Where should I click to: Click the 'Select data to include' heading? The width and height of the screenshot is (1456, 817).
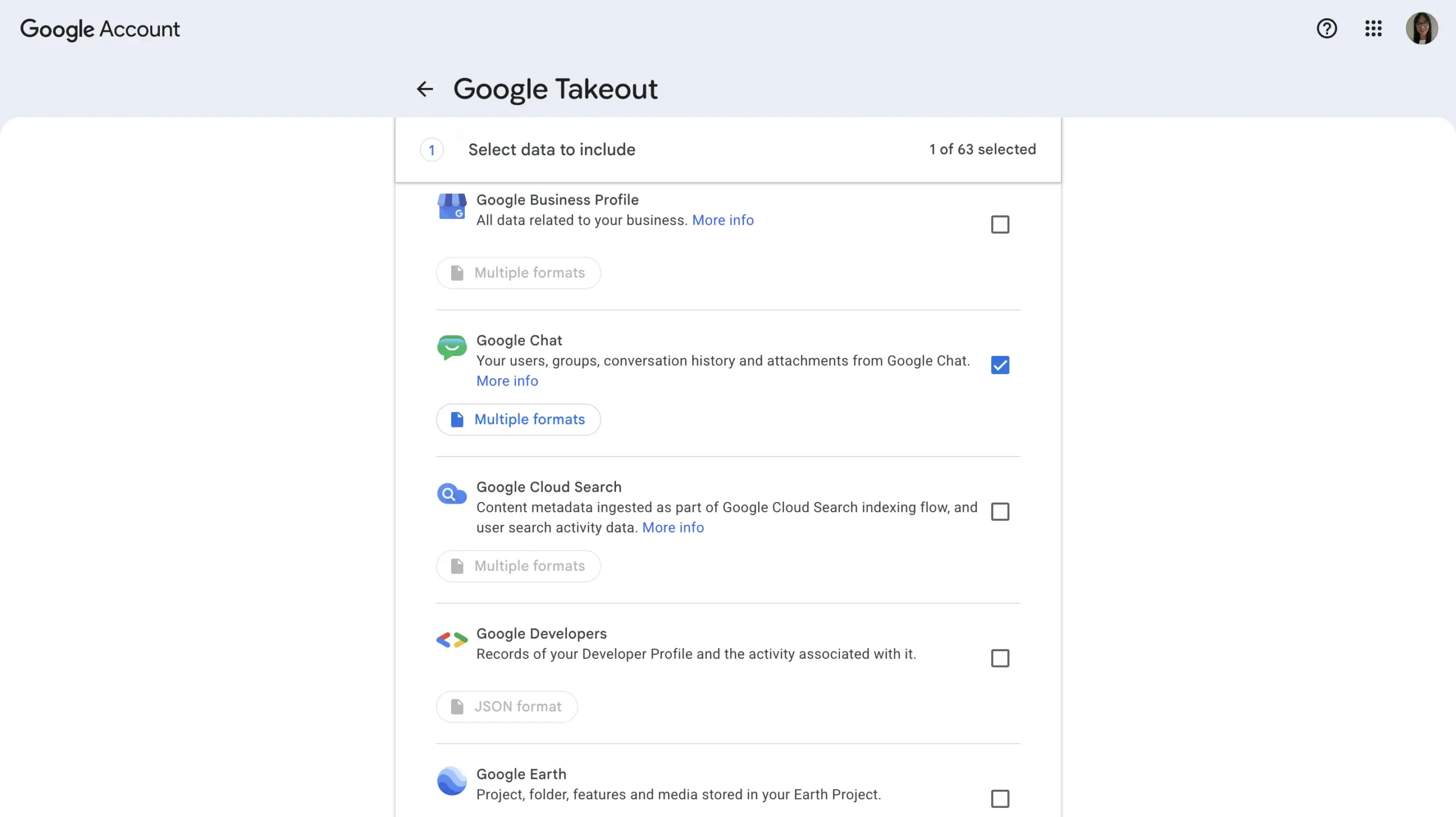point(552,150)
